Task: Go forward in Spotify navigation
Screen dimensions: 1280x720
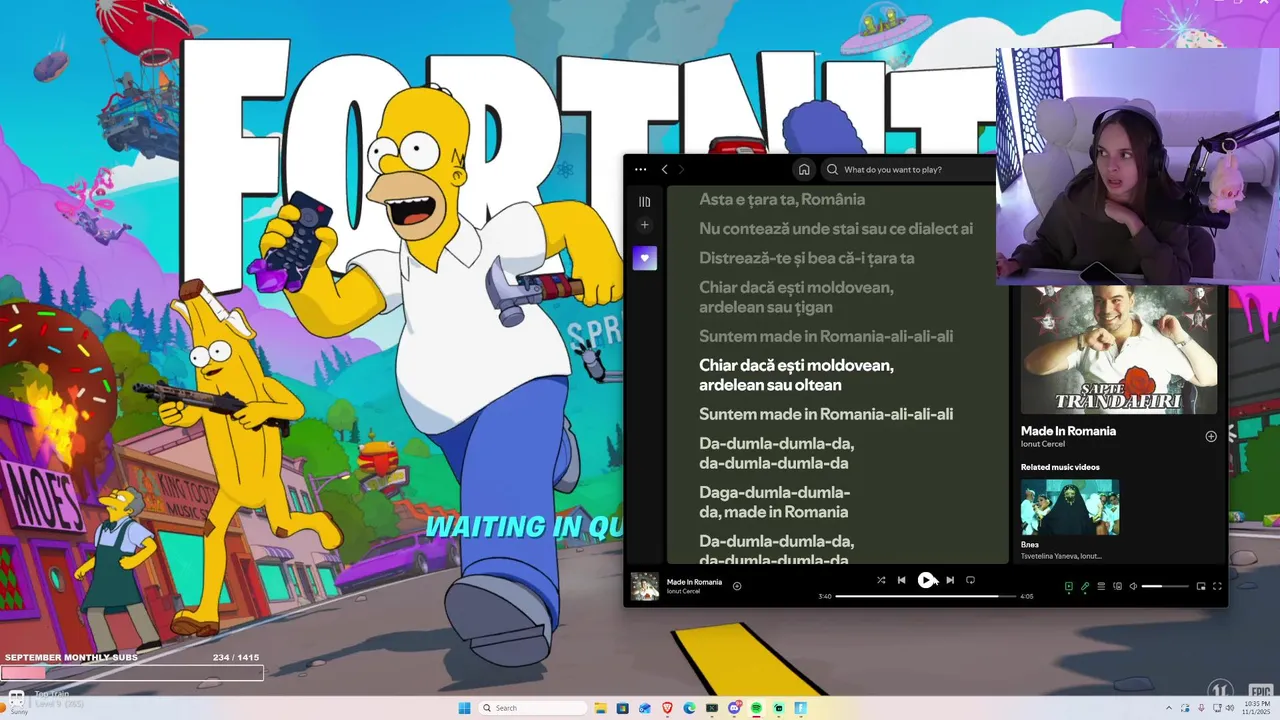Action: point(682,169)
